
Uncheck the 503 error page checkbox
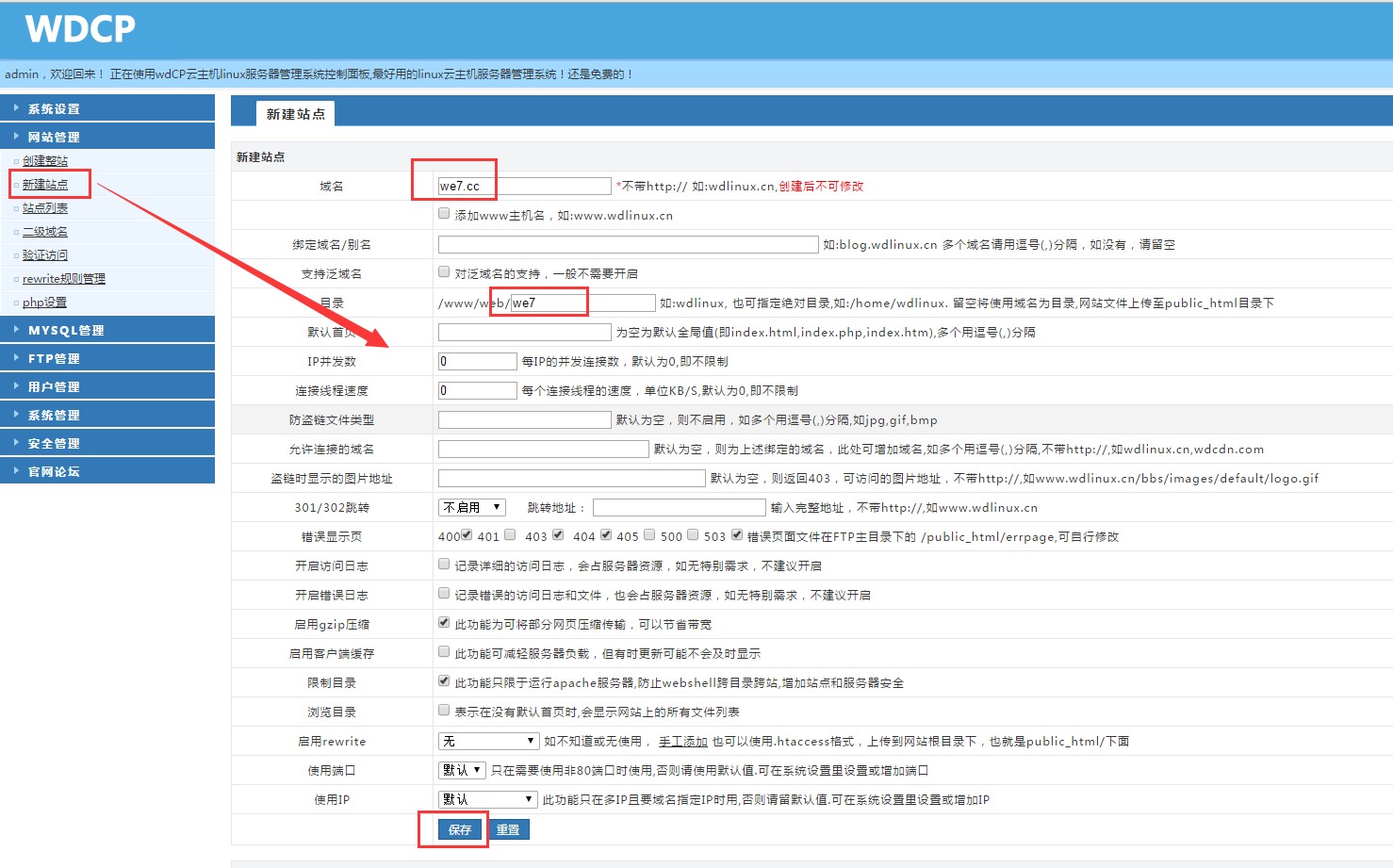click(x=737, y=535)
